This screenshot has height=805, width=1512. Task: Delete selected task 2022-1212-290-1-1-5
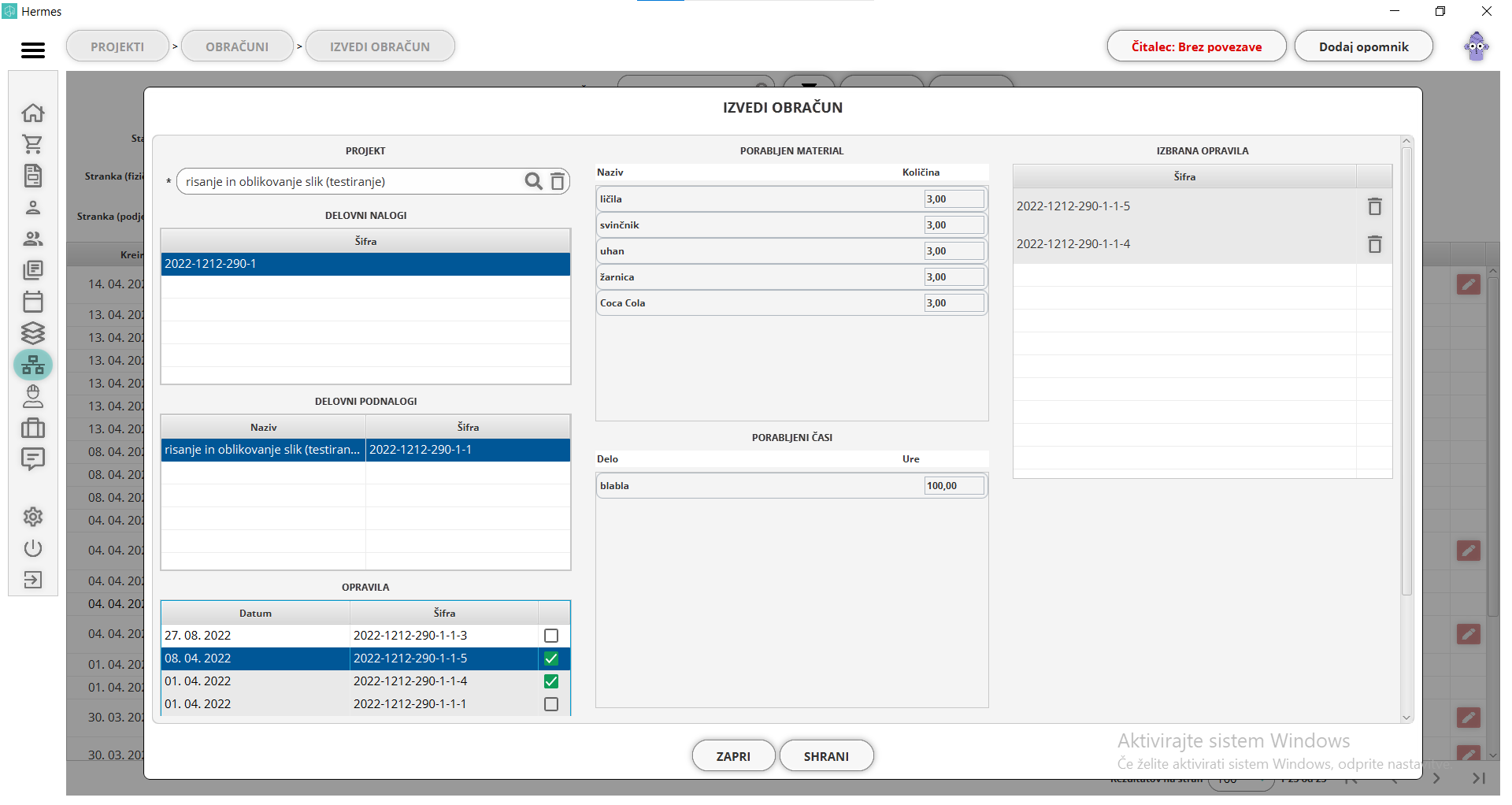point(1374,206)
